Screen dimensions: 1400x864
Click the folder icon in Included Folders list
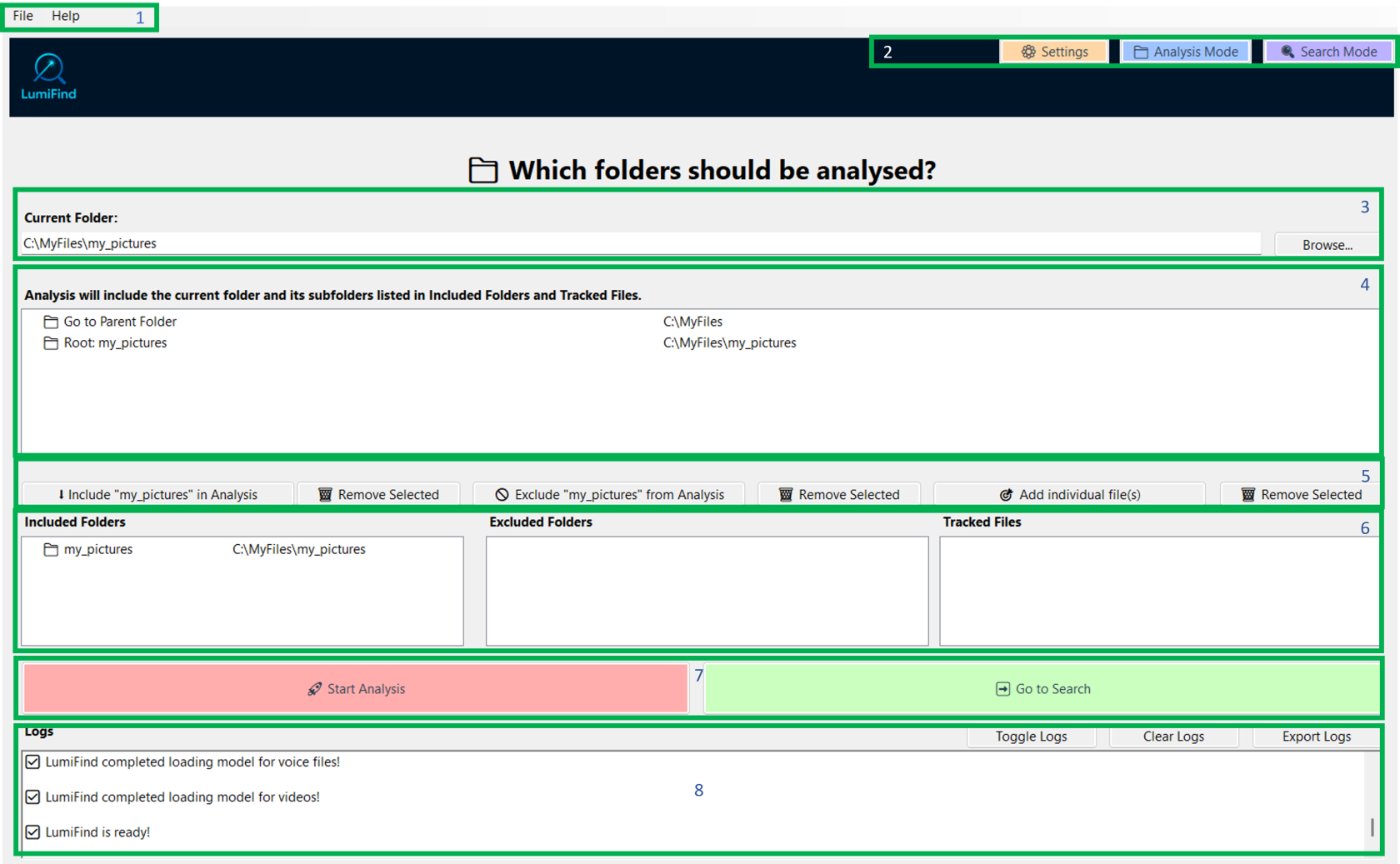pyautogui.click(x=51, y=549)
